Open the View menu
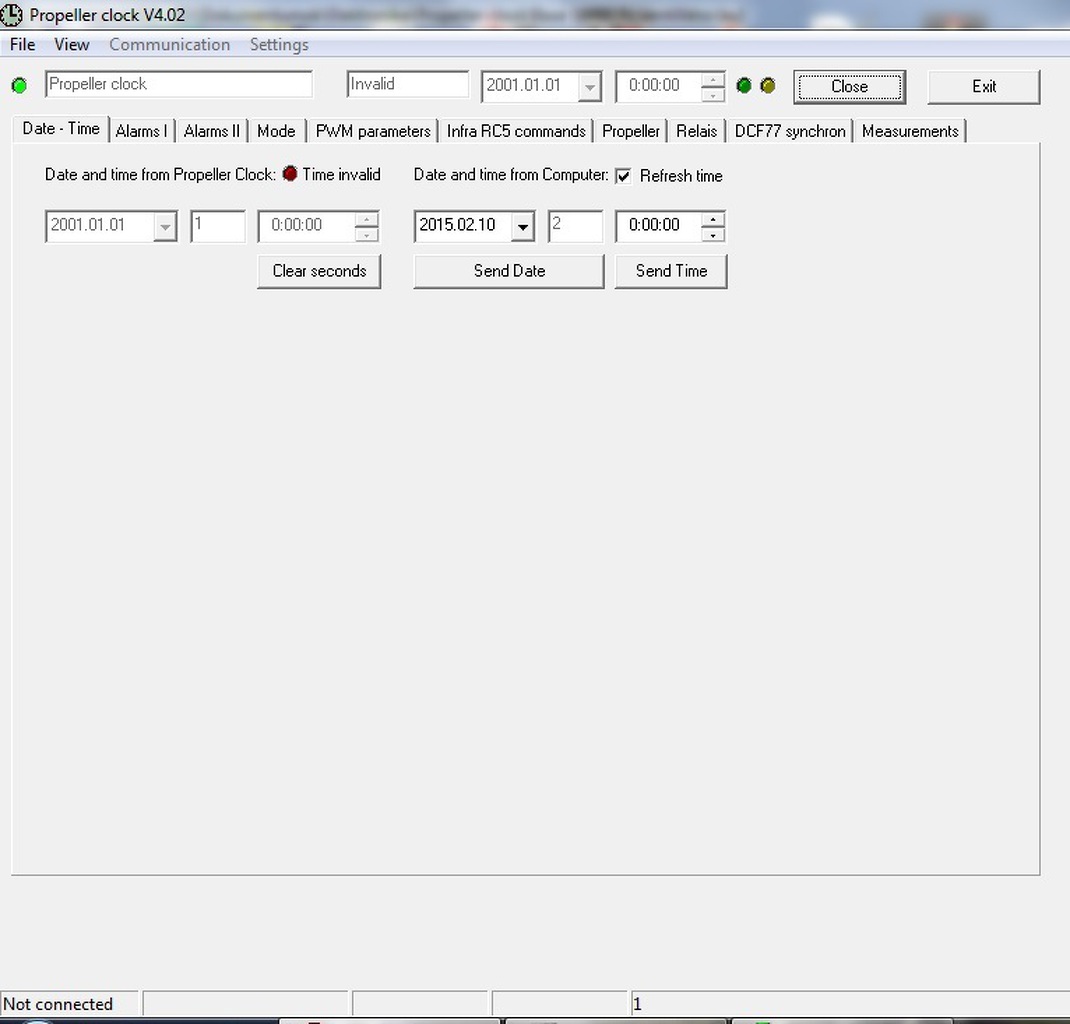This screenshot has height=1024, width=1070. (x=72, y=44)
